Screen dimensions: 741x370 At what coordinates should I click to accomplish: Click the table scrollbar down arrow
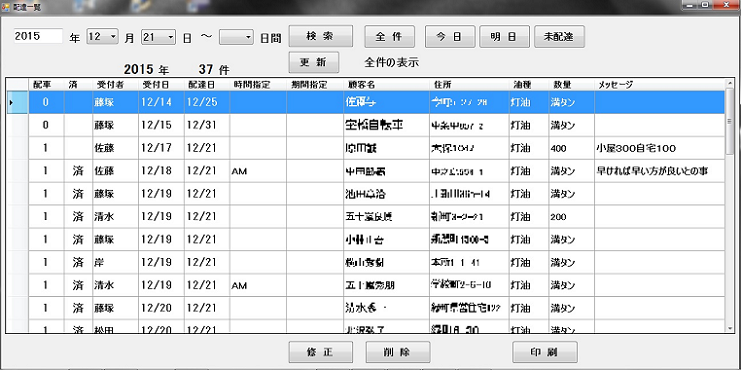tap(730, 328)
